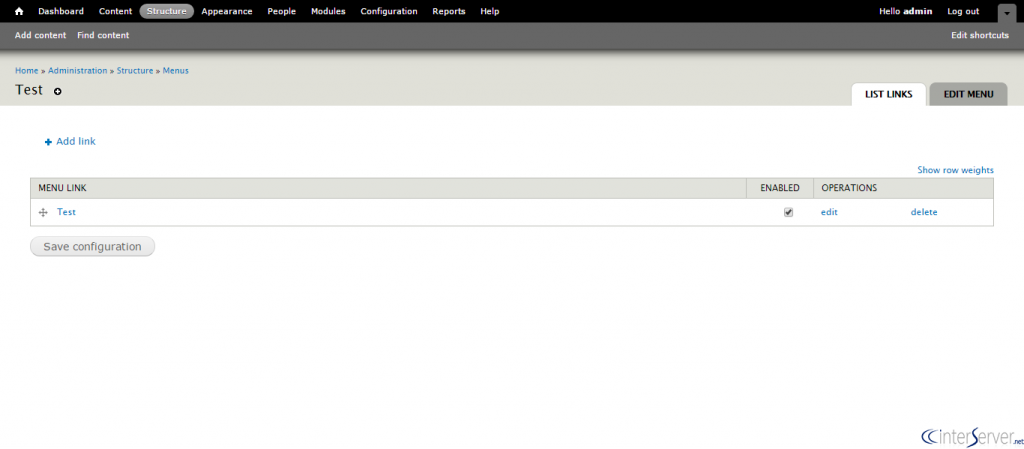
Task: Open the Dashboard menu
Action: point(61,11)
